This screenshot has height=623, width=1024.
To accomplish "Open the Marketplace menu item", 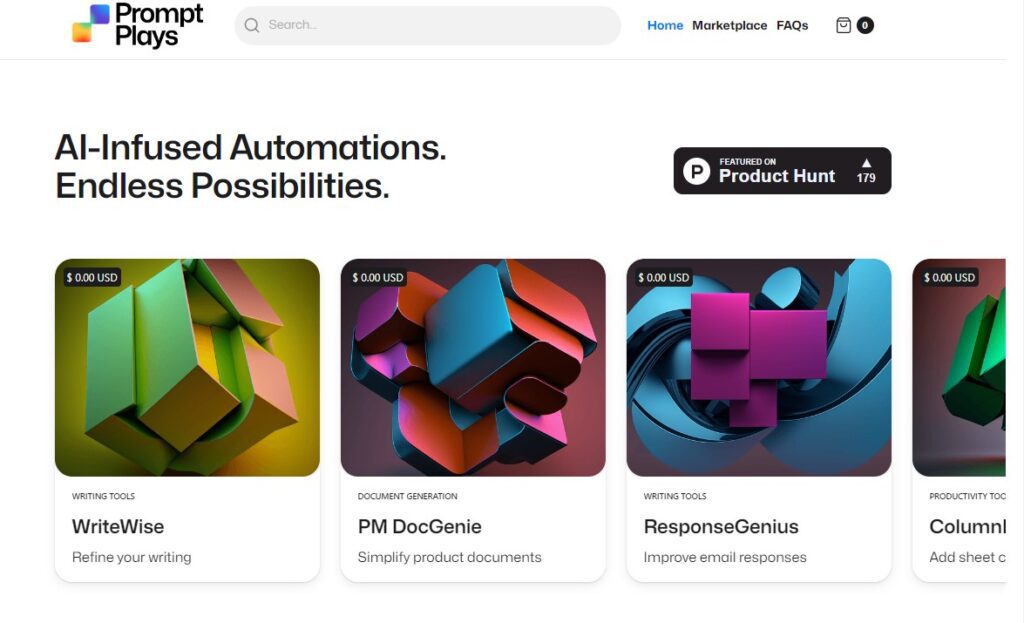I will coord(729,25).
